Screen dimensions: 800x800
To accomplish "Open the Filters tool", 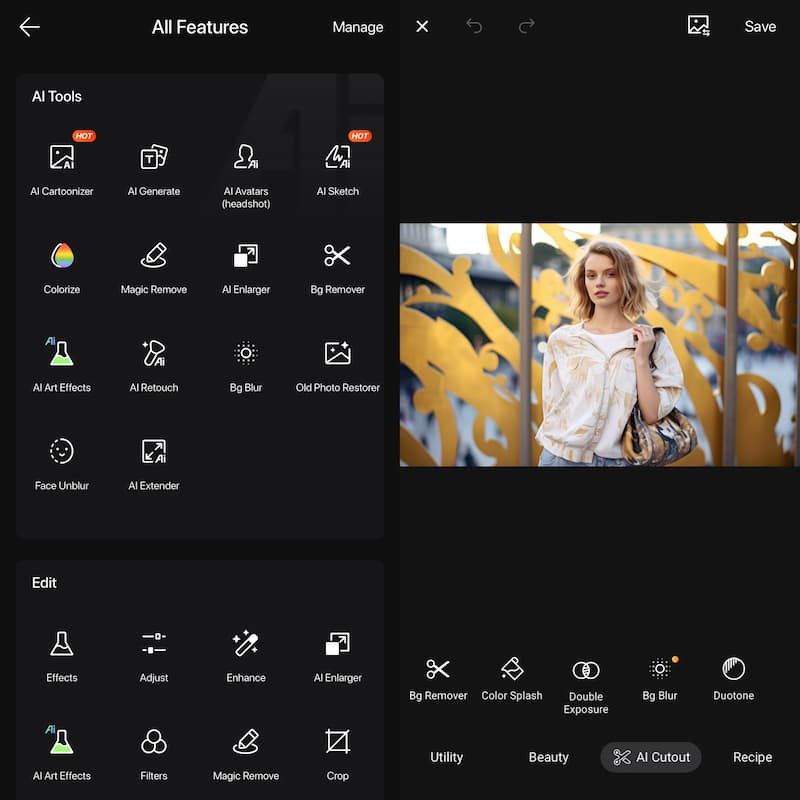I will point(154,755).
